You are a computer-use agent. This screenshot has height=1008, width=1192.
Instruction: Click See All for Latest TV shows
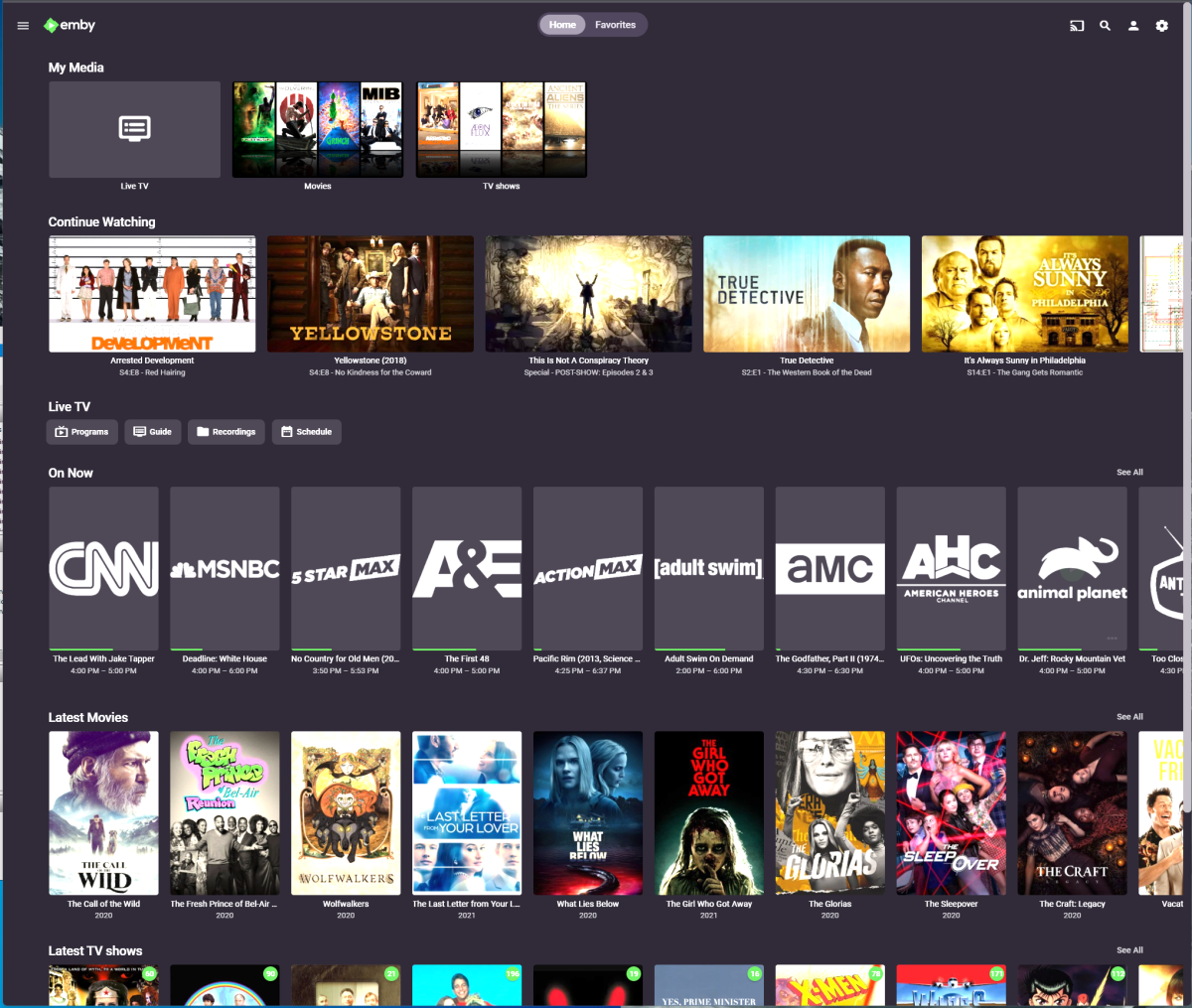1129,950
